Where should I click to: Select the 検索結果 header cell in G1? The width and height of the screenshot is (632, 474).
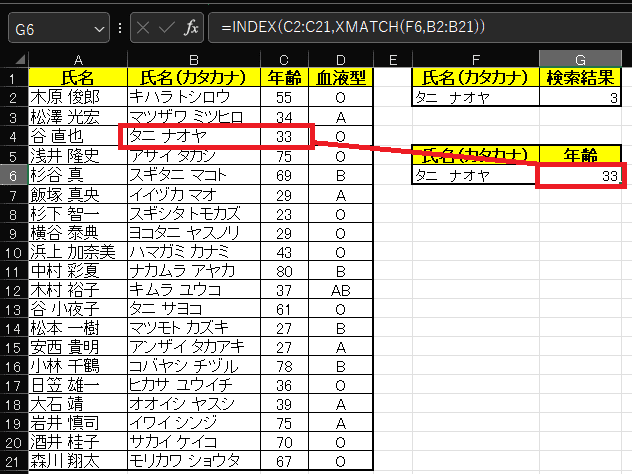(583, 77)
